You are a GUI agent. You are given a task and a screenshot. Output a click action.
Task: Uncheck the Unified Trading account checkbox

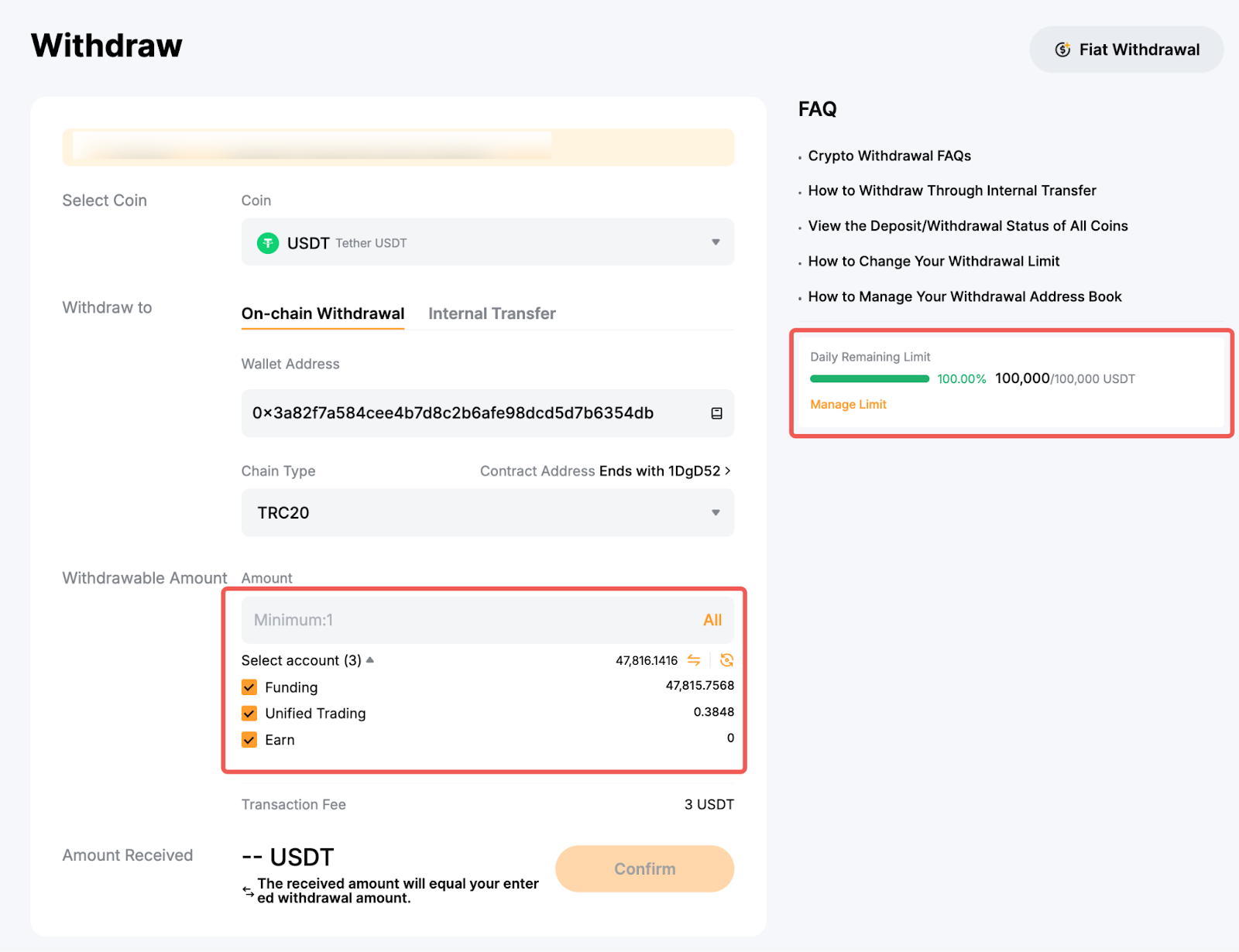[249, 714]
